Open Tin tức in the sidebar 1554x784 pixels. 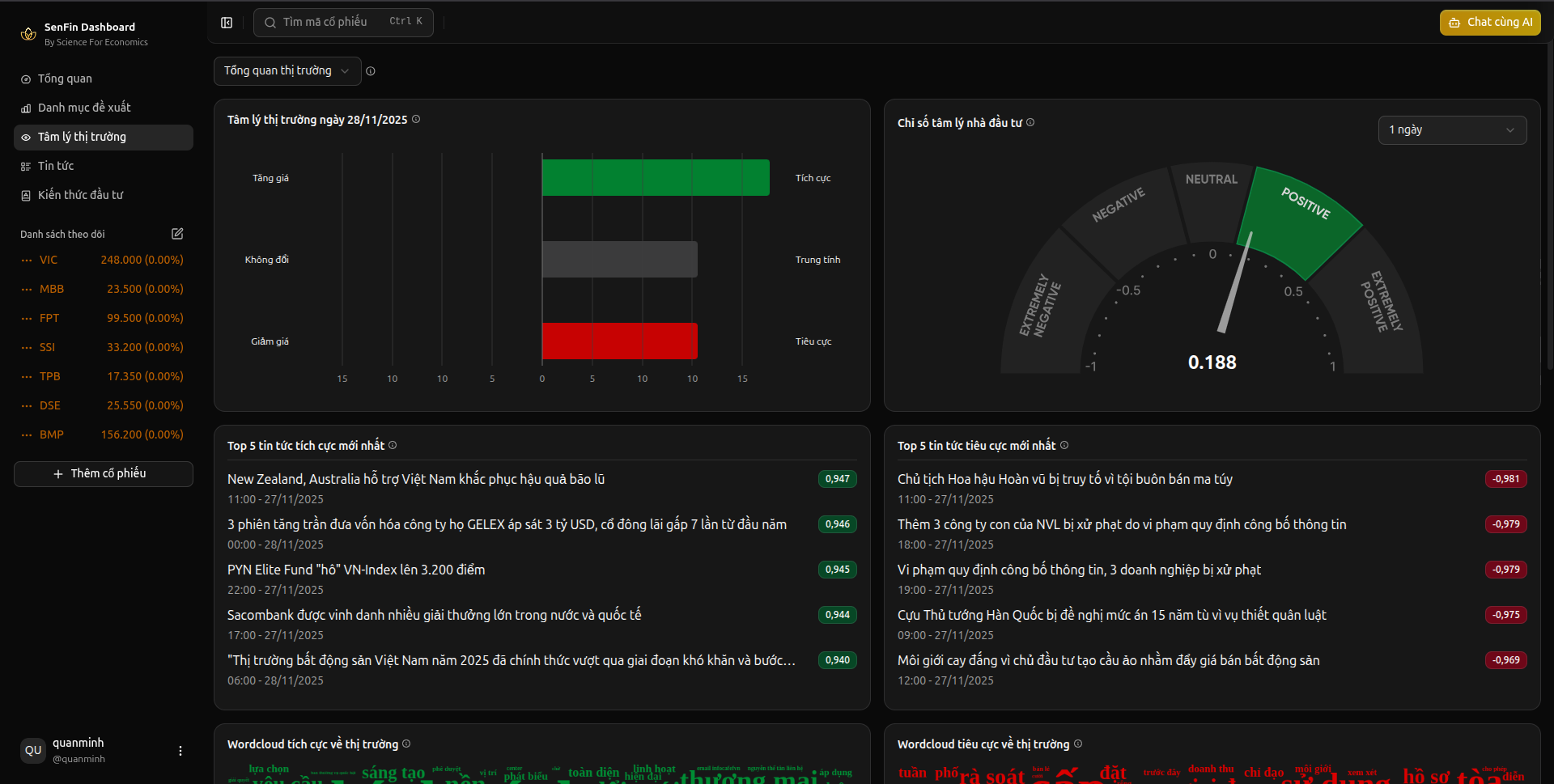[56, 166]
